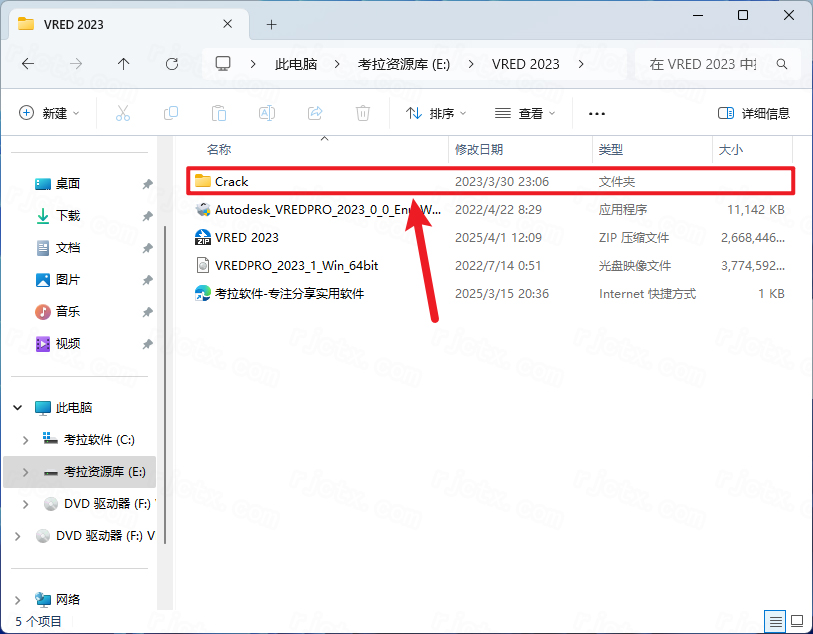
Task: Switch to large thumbnails view in status bar
Action: tap(795, 621)
